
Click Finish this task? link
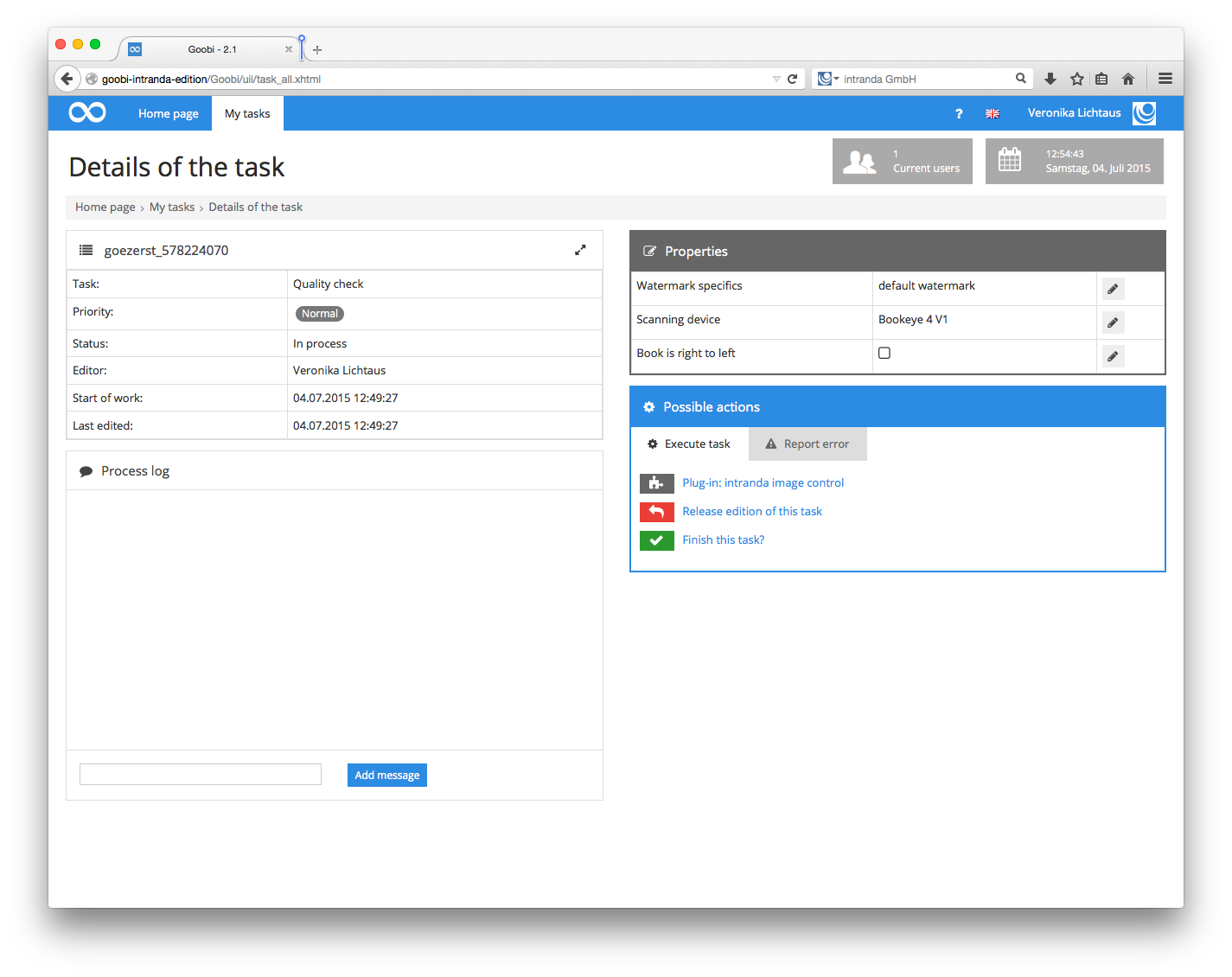(724, 540)
